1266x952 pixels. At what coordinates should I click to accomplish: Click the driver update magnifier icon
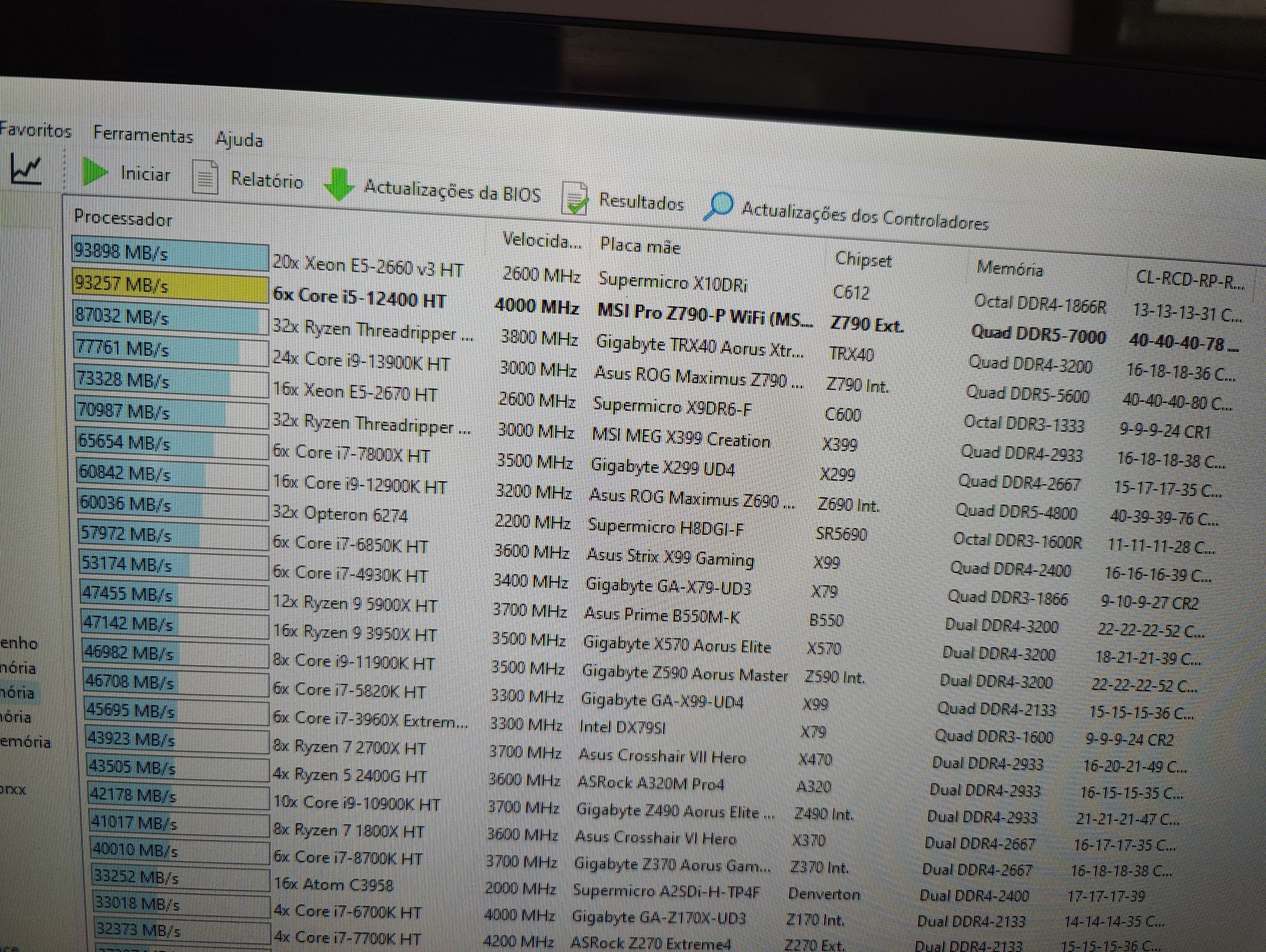point(718,206)
